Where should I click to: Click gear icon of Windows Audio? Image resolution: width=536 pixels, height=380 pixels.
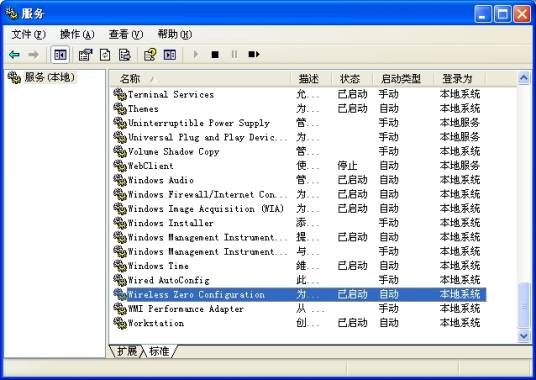(x=120, y=180)
